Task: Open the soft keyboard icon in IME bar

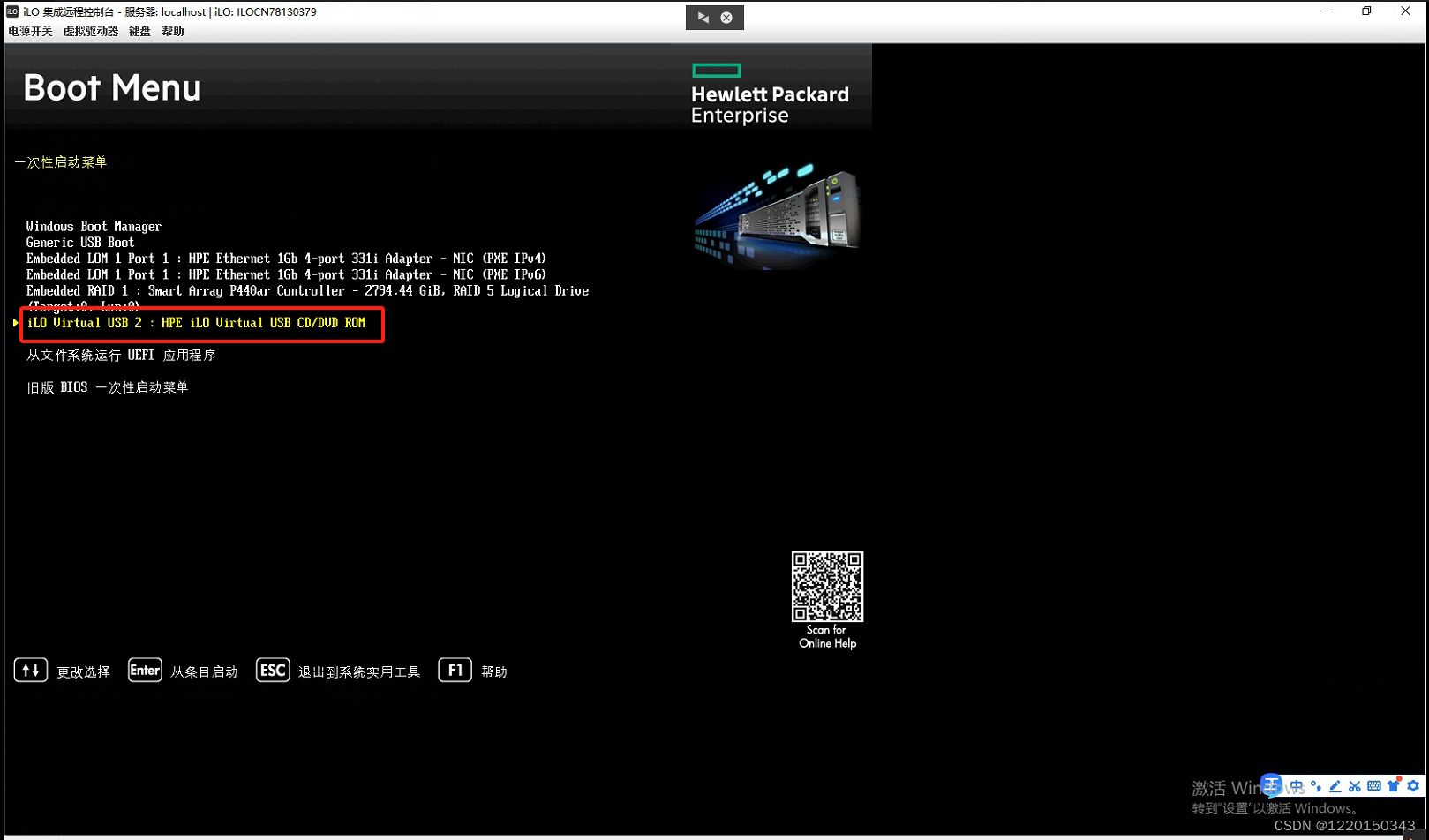Action: tap(1374, 786)
